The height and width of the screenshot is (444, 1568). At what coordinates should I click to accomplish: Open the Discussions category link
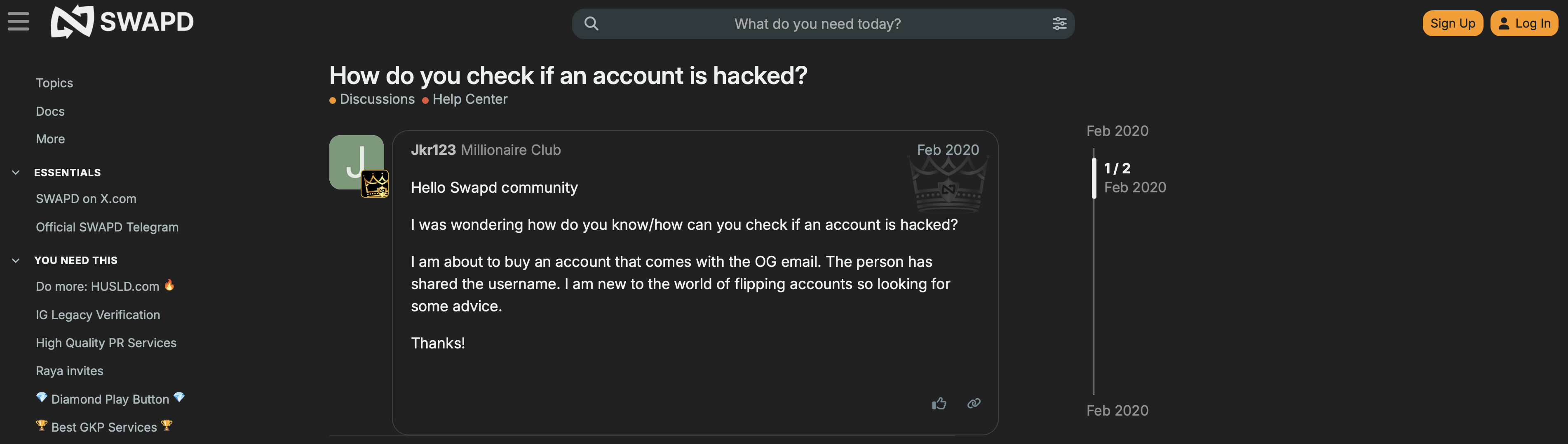click(377, 99)
